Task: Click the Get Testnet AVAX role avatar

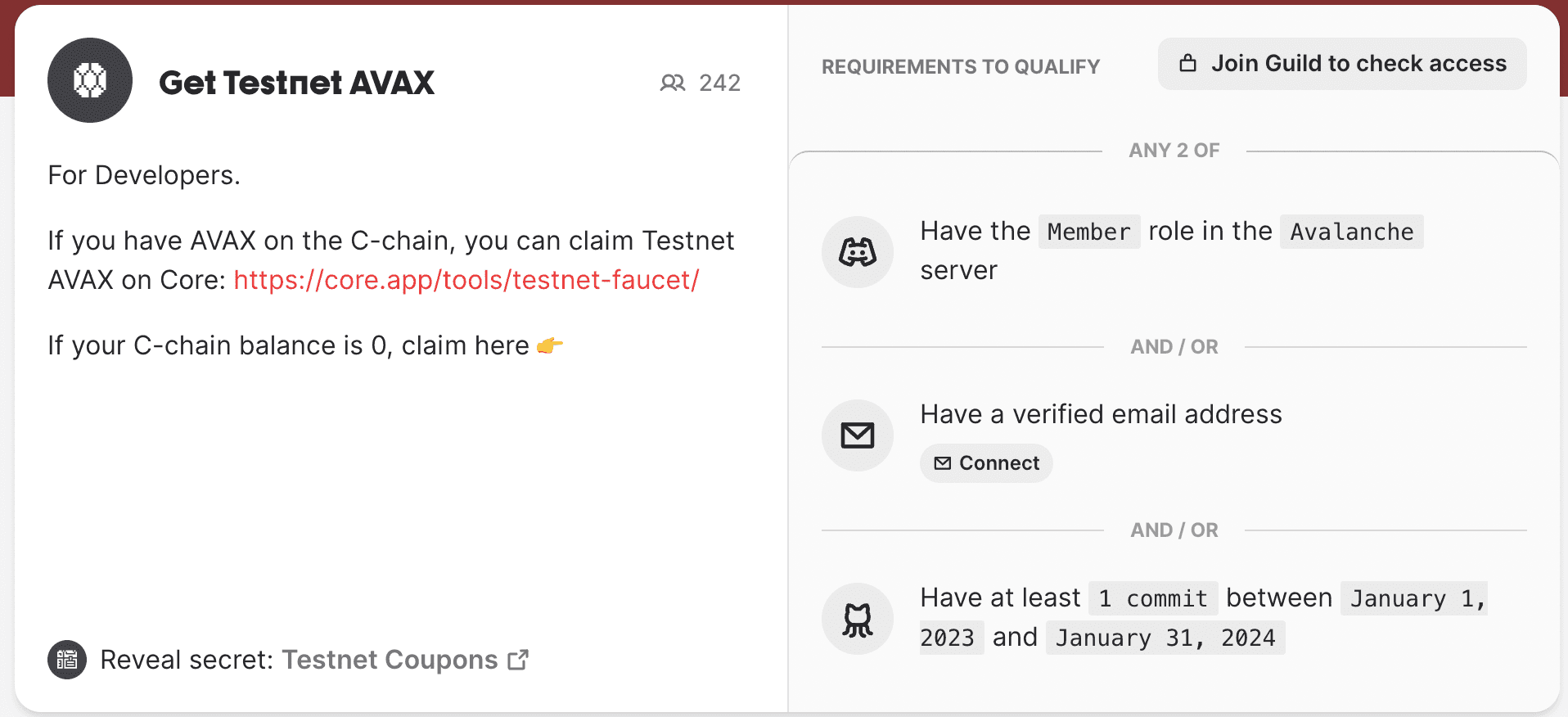Action: click(90, 80)
